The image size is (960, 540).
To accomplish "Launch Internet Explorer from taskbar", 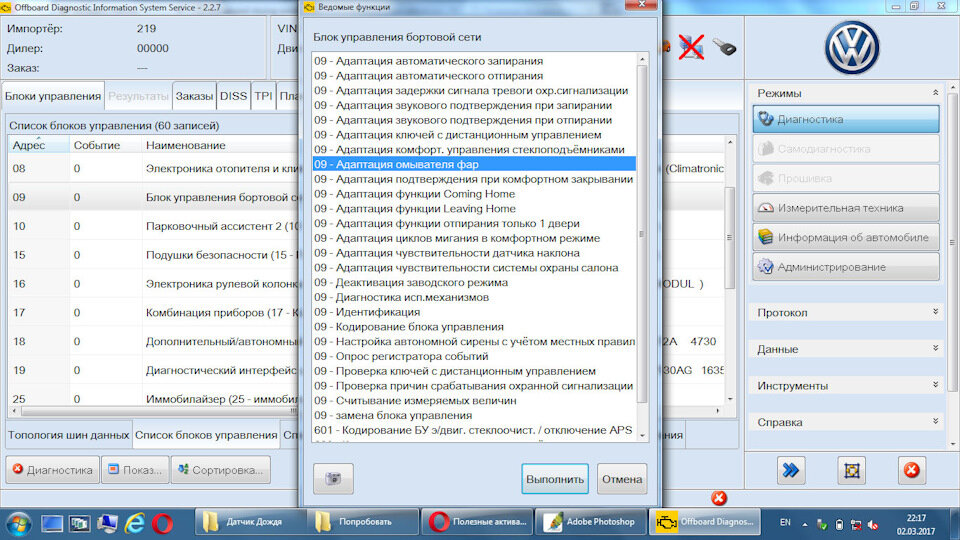I will pyautogui.click(x=134, y=523).
